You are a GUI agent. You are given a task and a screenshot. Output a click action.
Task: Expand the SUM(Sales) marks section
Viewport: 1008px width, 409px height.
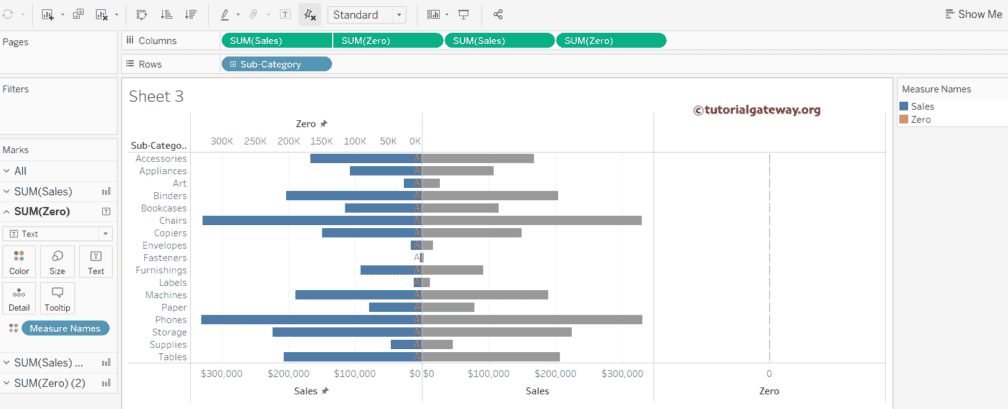(8, 191)
